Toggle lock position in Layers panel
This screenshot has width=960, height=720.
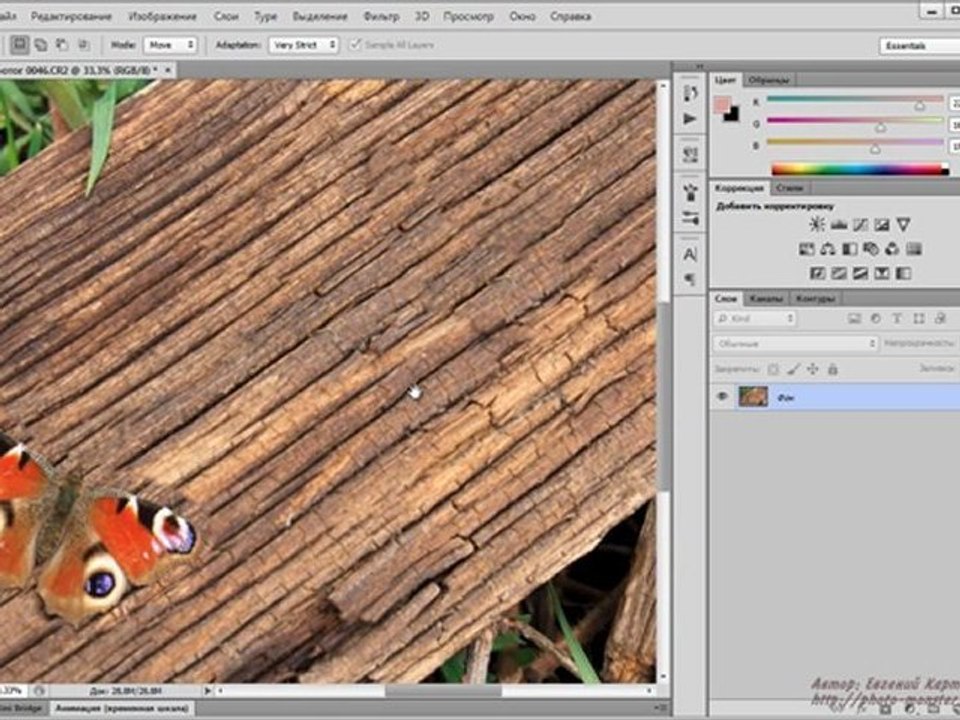(x=813, y=369)
